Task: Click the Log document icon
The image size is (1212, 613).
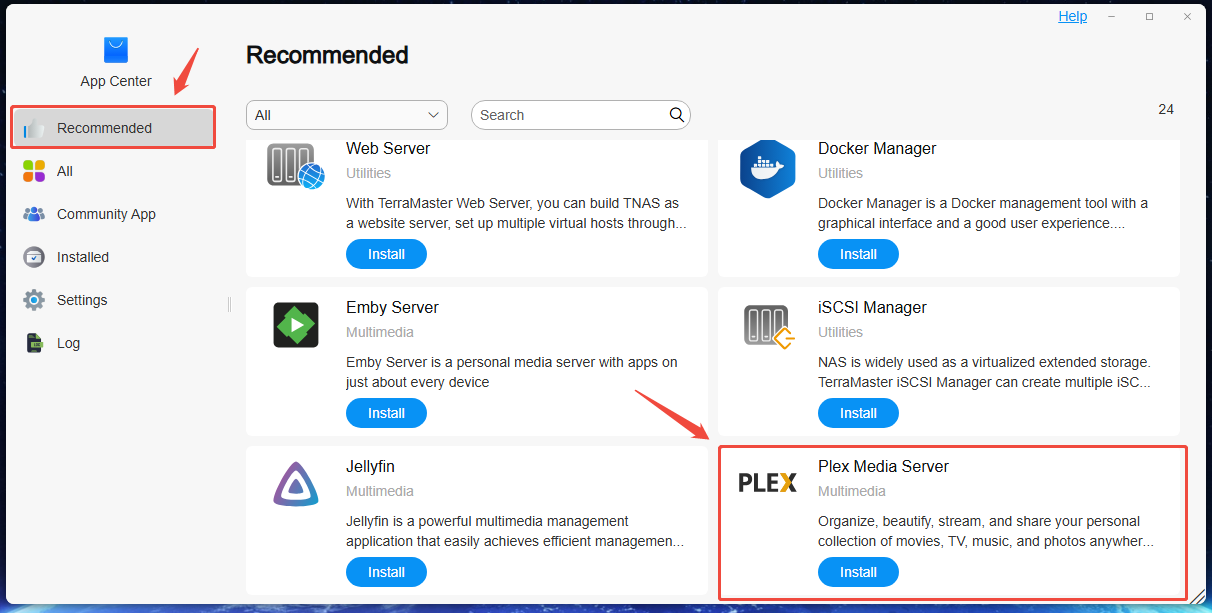Action: pyautogui.click(x=34, y=343)
